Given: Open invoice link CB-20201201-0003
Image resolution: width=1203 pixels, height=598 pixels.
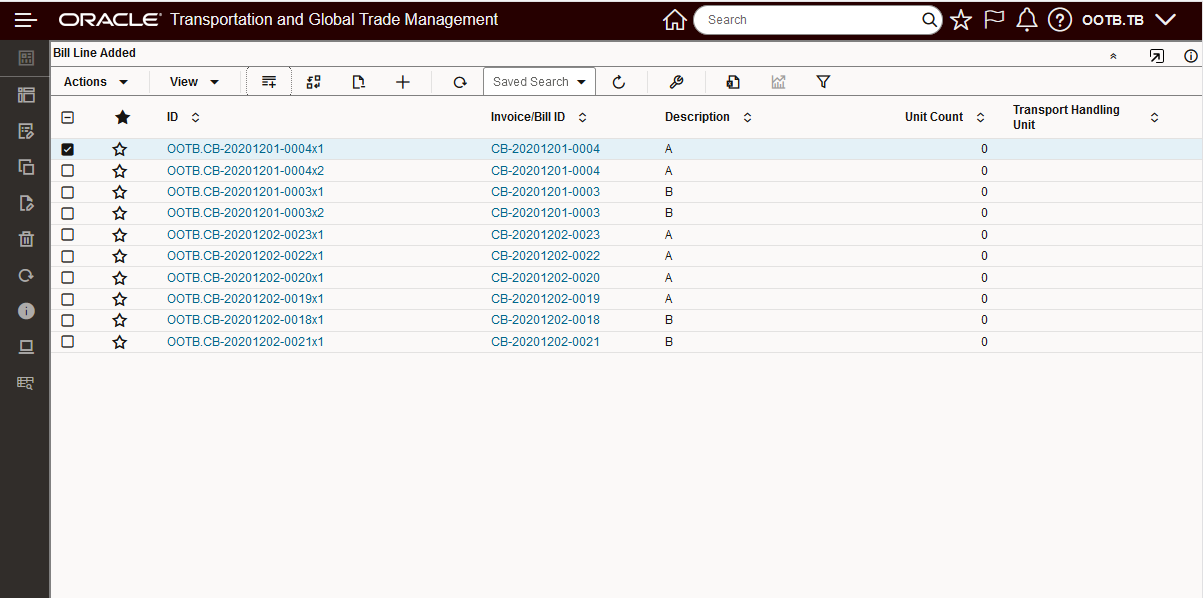Looking at the screenshot, I should [x=545, y=191].
